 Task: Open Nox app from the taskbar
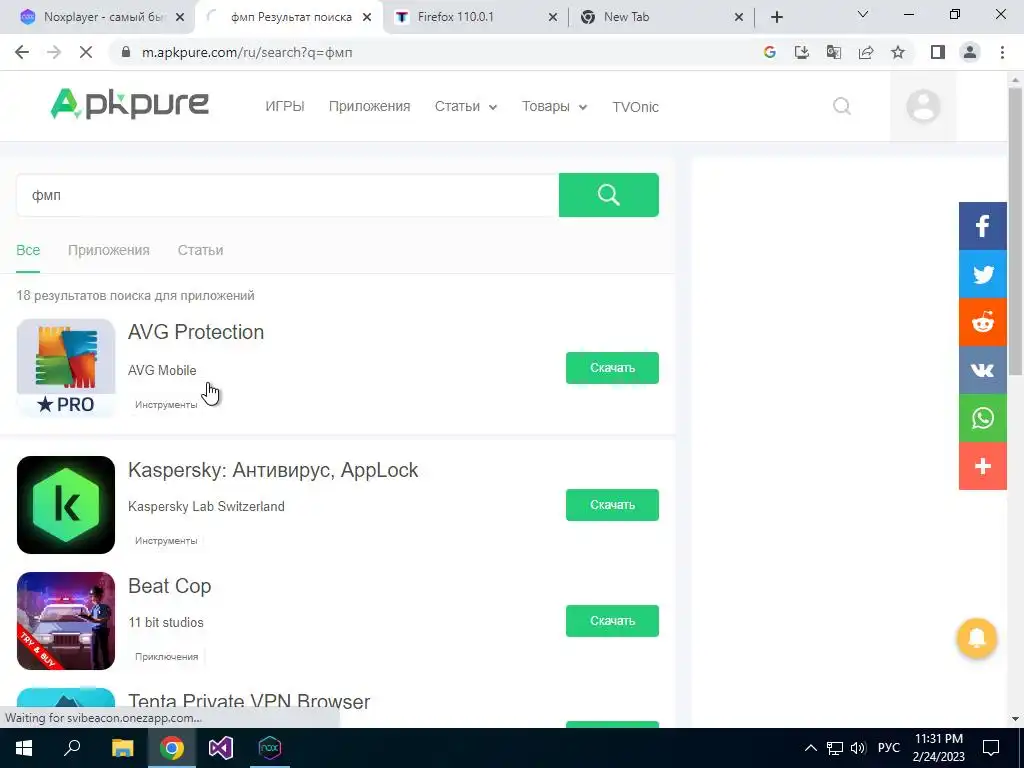[270, 748]
